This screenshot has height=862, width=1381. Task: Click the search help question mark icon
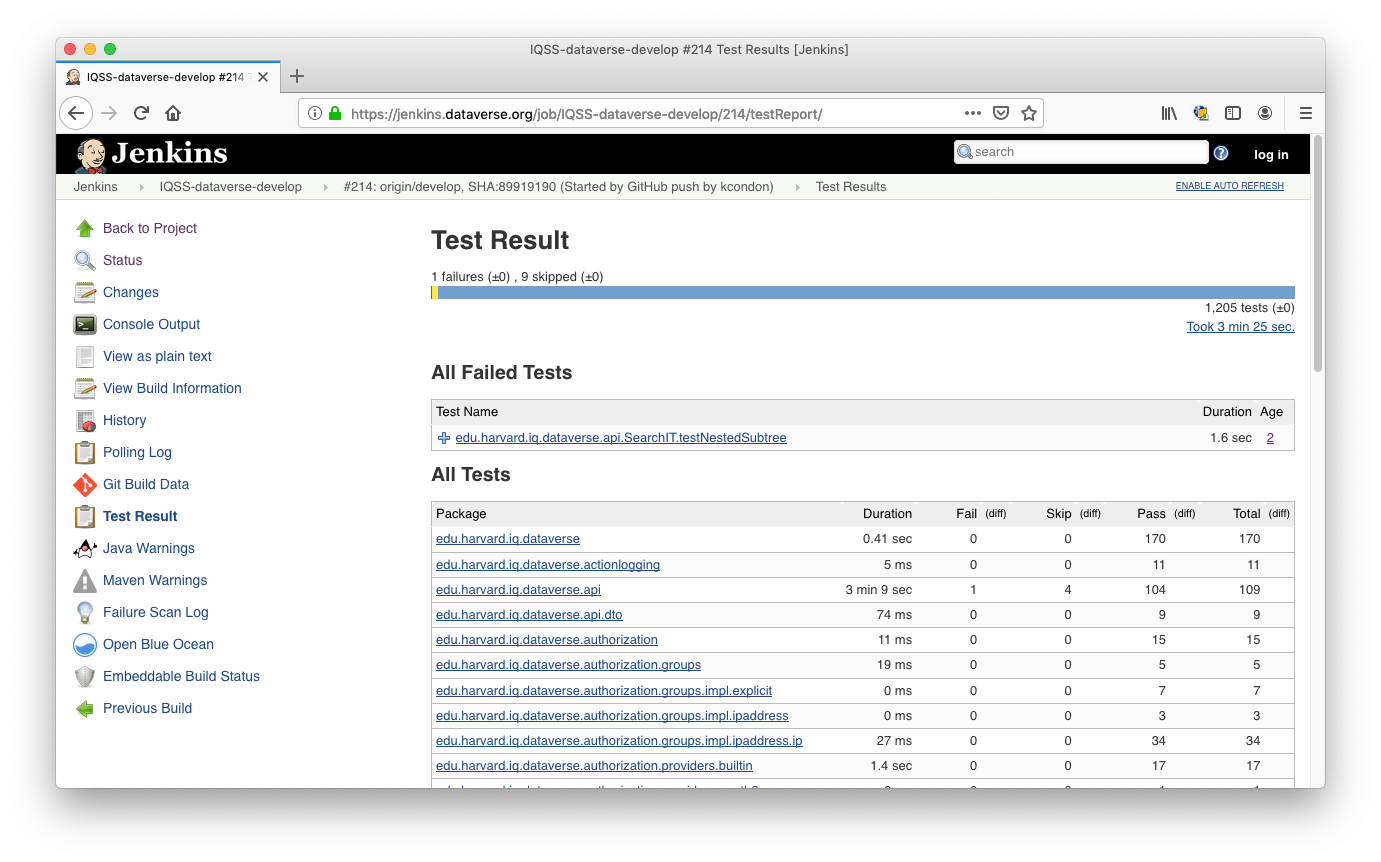(1221, 153)
